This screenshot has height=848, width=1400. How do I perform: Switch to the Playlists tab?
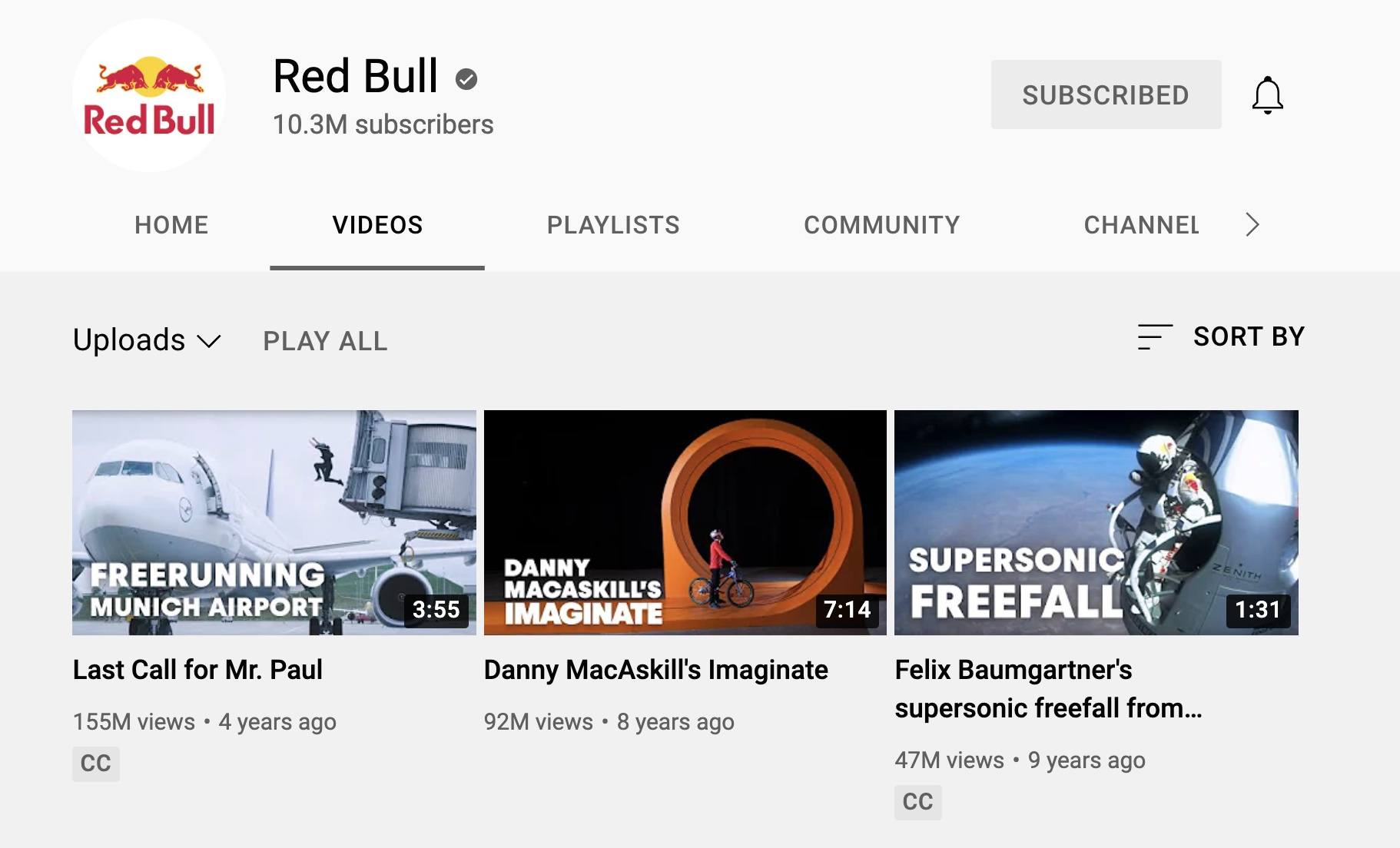613,225
